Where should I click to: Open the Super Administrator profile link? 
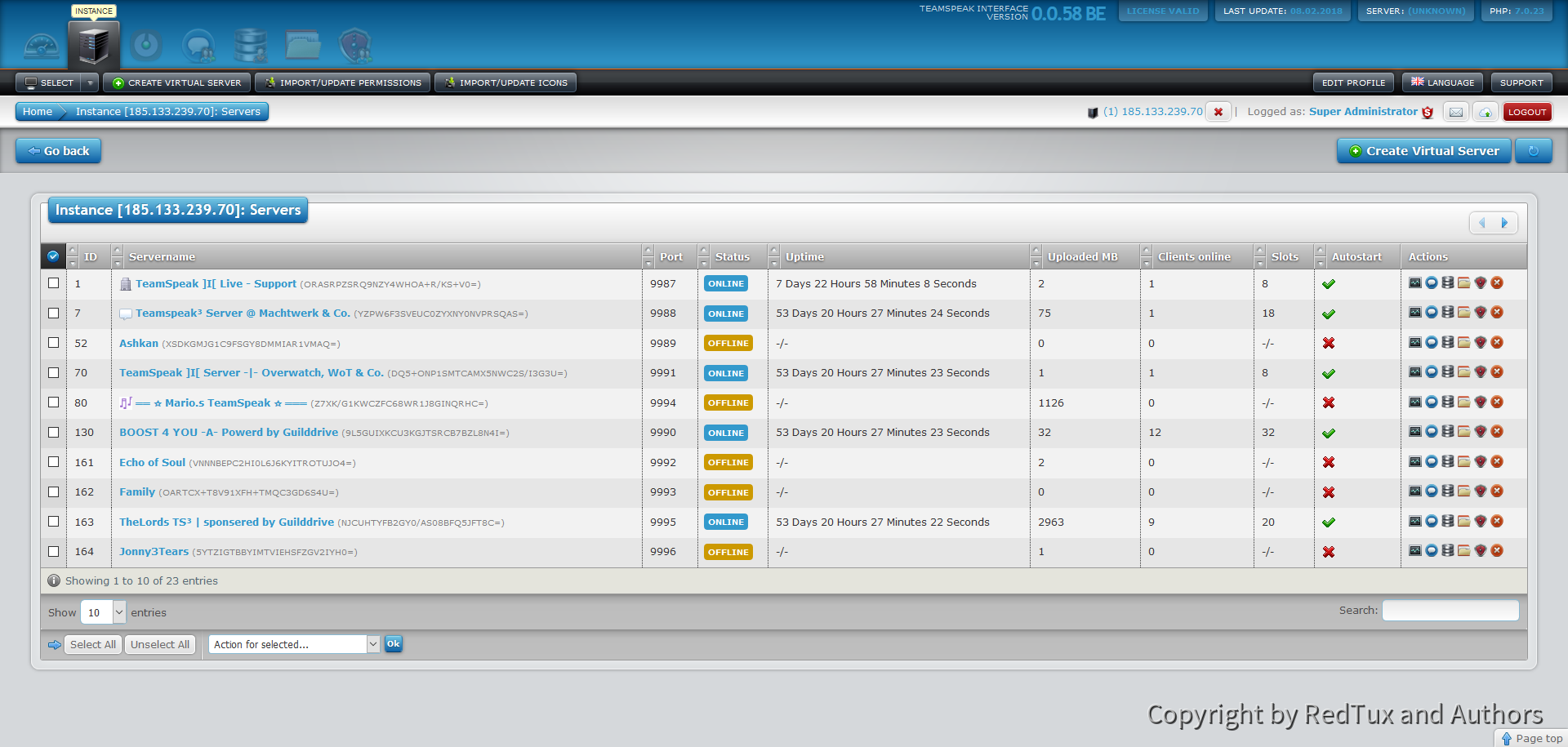[1363, 112]
